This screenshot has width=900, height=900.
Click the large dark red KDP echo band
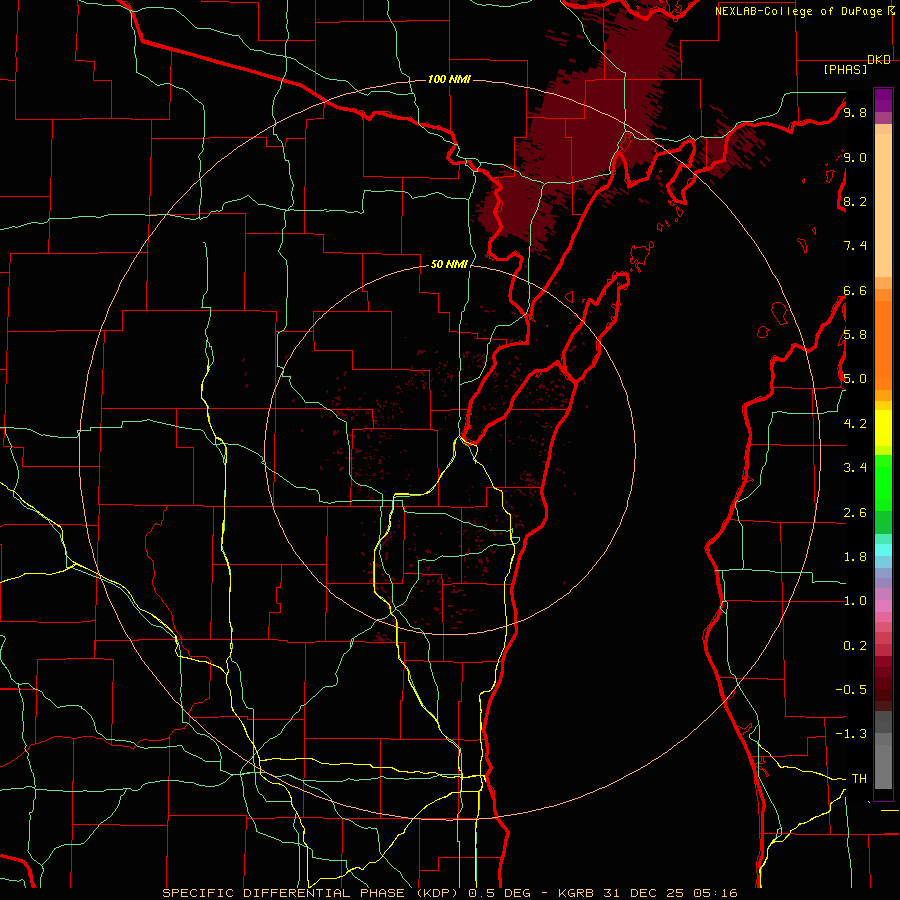pos(585,132)
